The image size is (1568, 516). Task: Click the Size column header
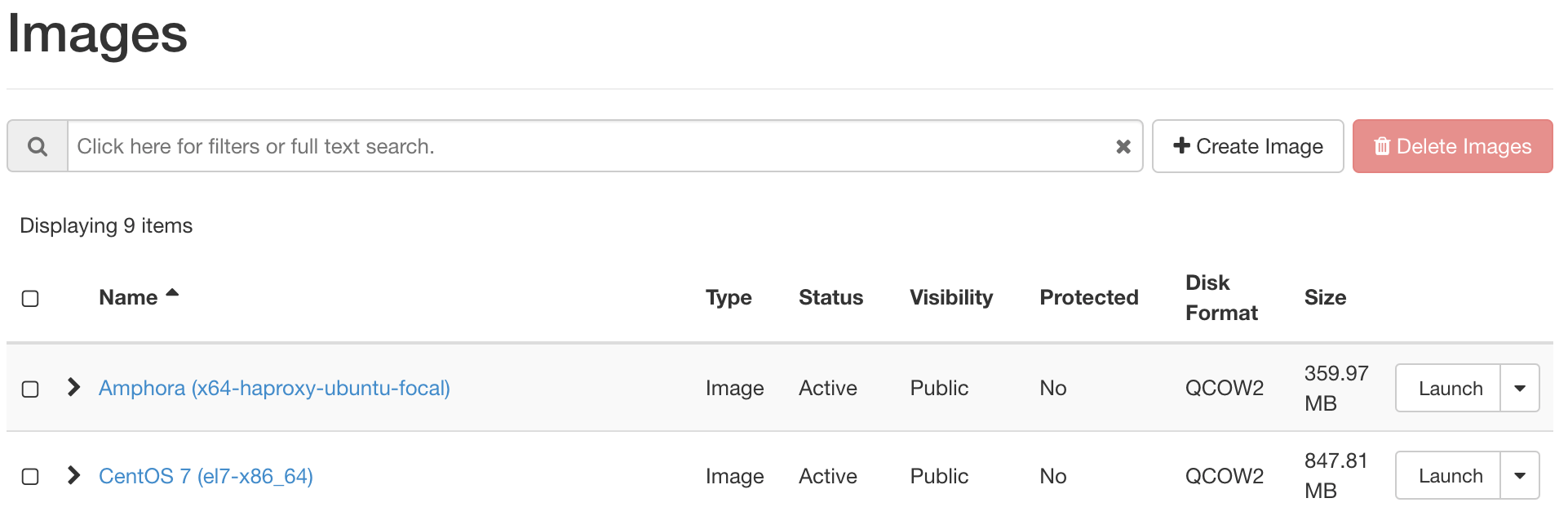pos(1325,296)
